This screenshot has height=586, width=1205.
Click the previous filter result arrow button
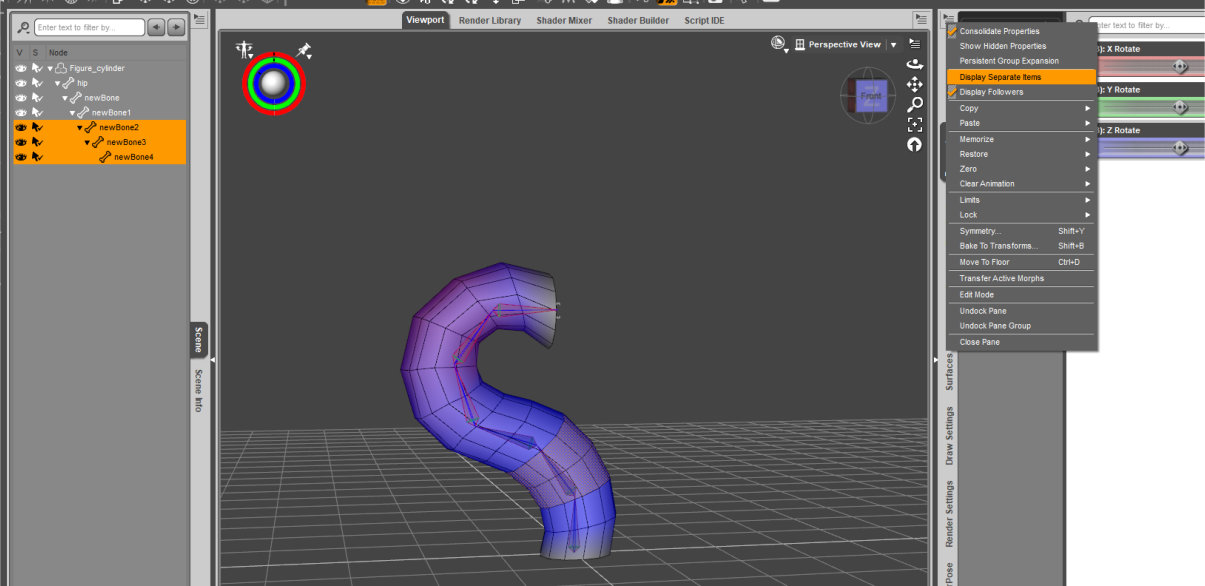pyautogui.click(x=158, y=28)
